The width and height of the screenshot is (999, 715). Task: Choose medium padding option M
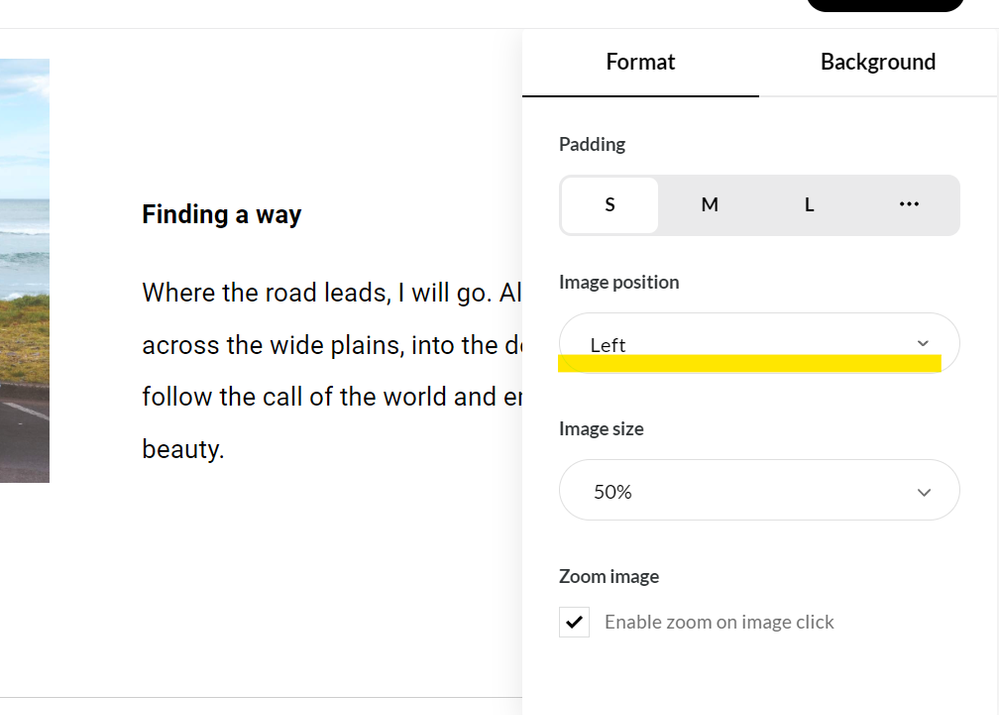tap(709, 205)
